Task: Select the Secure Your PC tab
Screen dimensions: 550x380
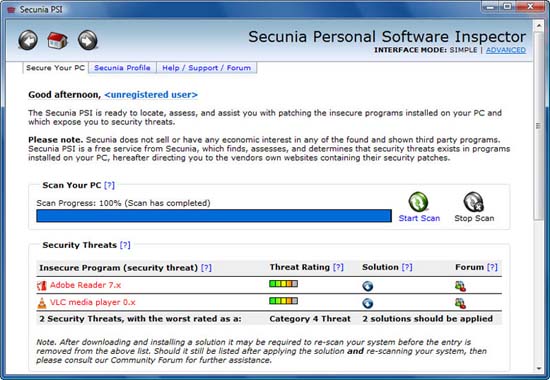Action: click(55, 68)
